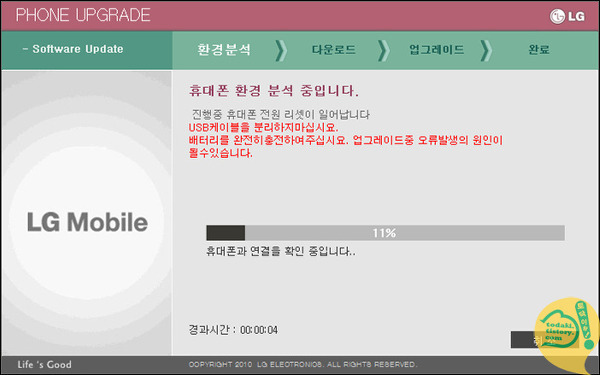Select the 업그레이드 step tab

436,49
